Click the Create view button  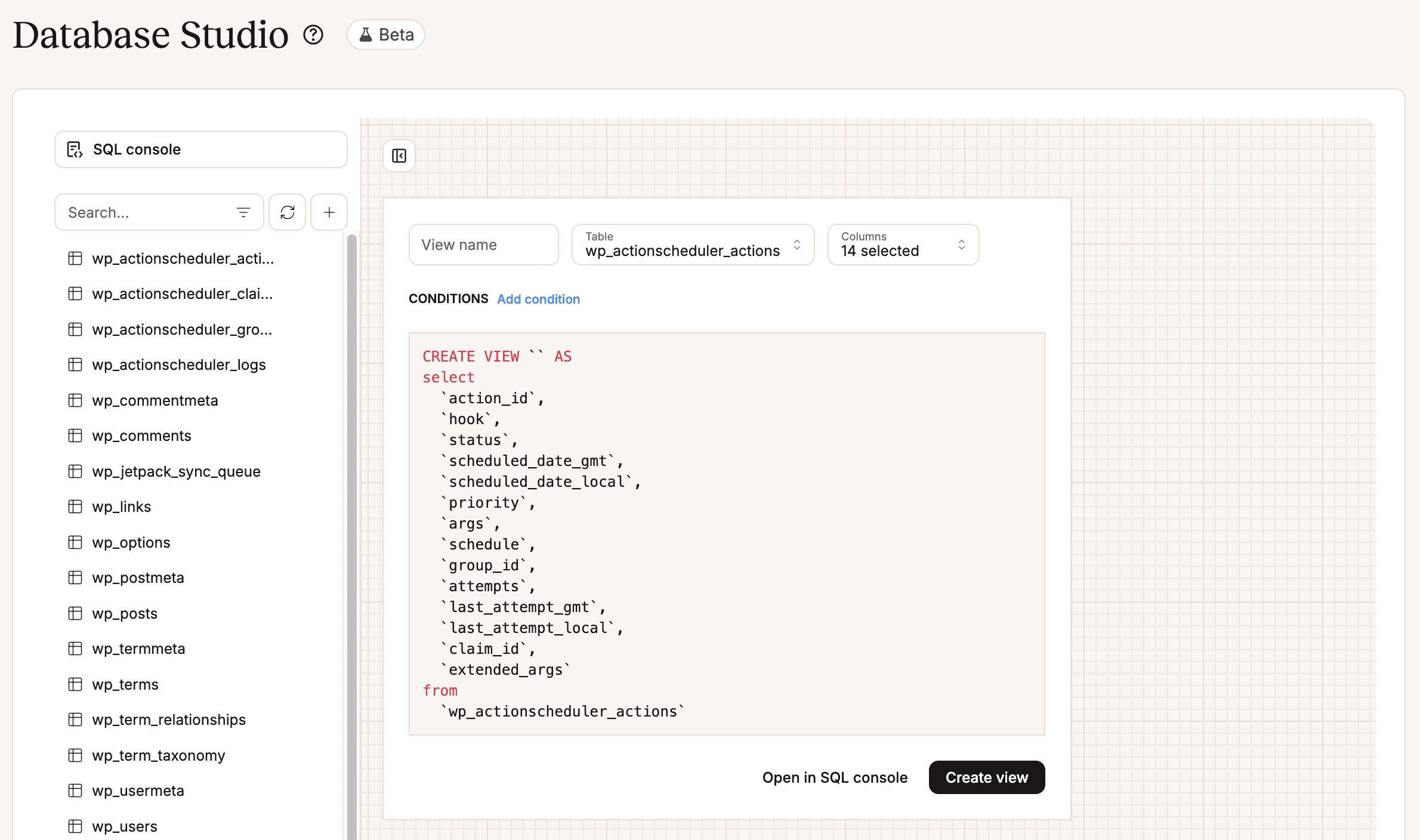[987, 777]
